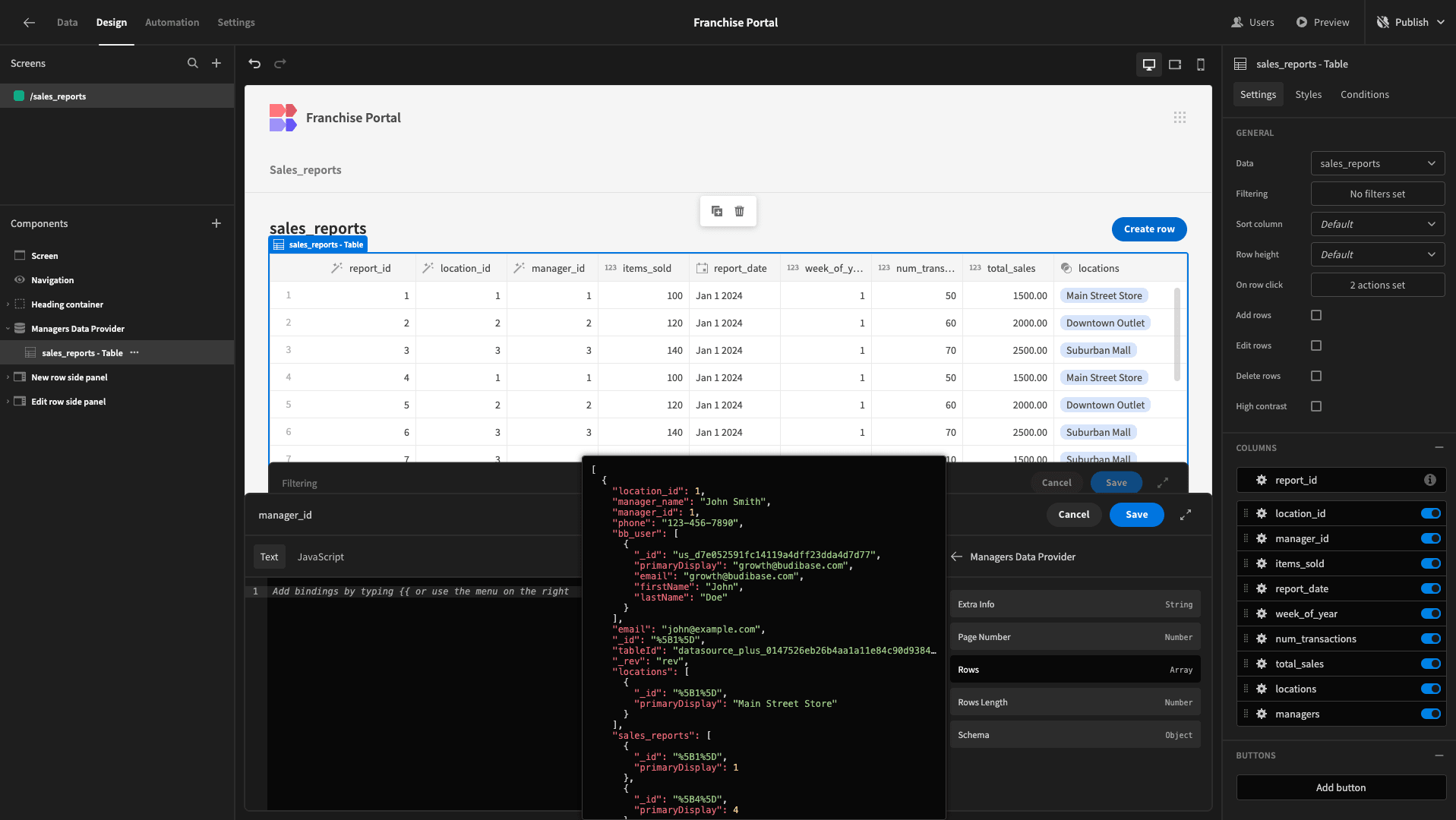
Task: Open the Sort column dropdown
Action: pos(1377,224)
